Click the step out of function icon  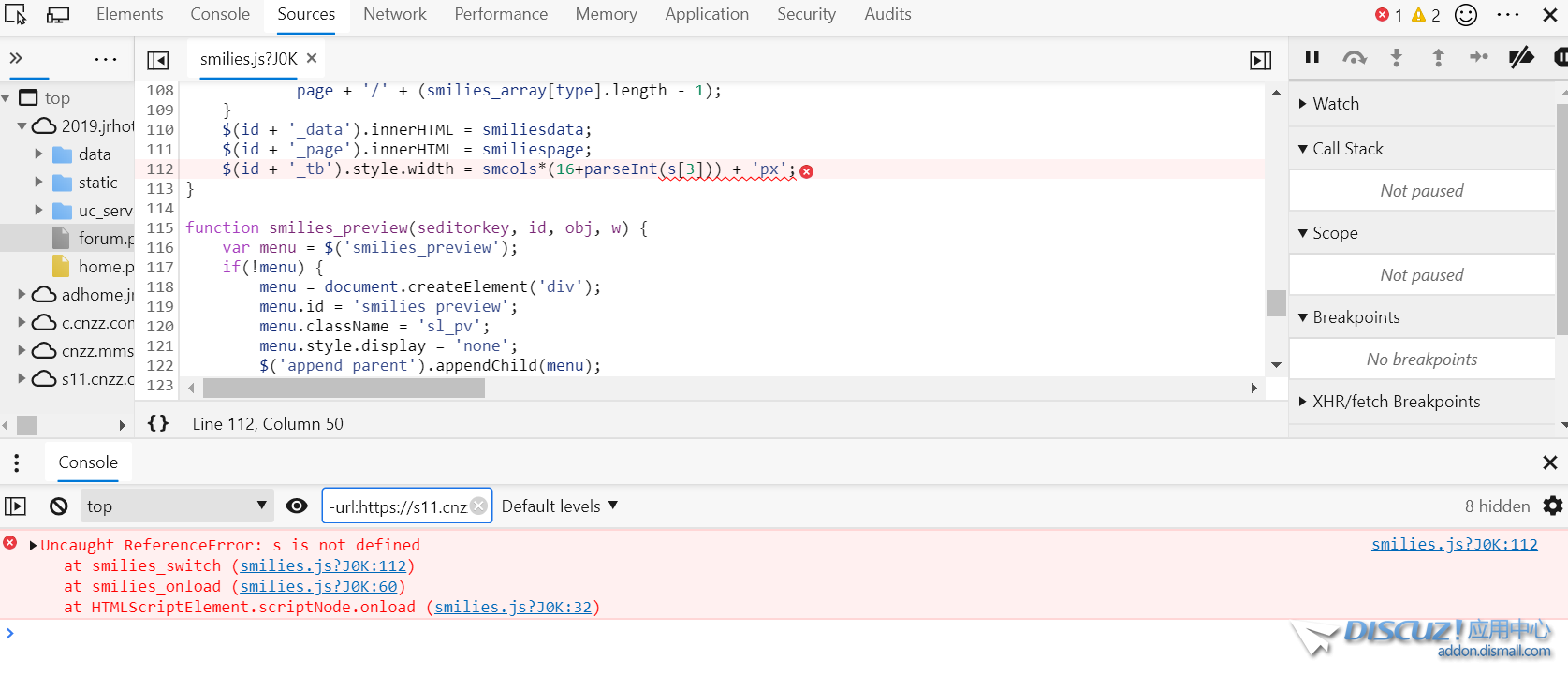coord(1438,58)
